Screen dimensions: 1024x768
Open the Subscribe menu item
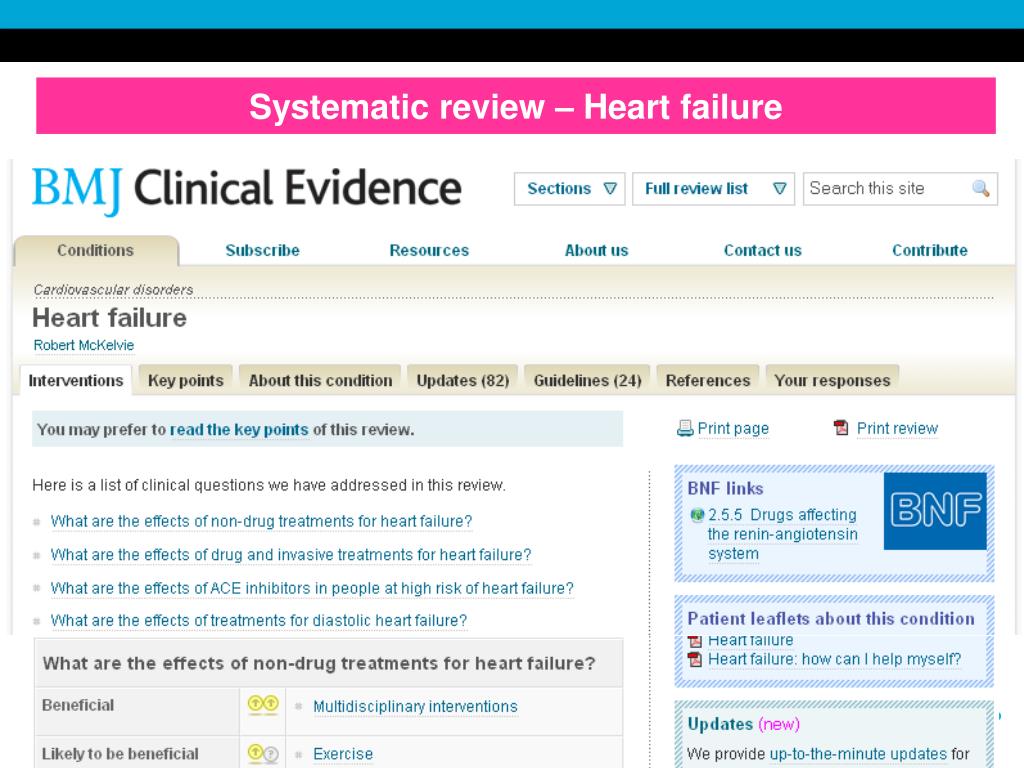[263, 250]
